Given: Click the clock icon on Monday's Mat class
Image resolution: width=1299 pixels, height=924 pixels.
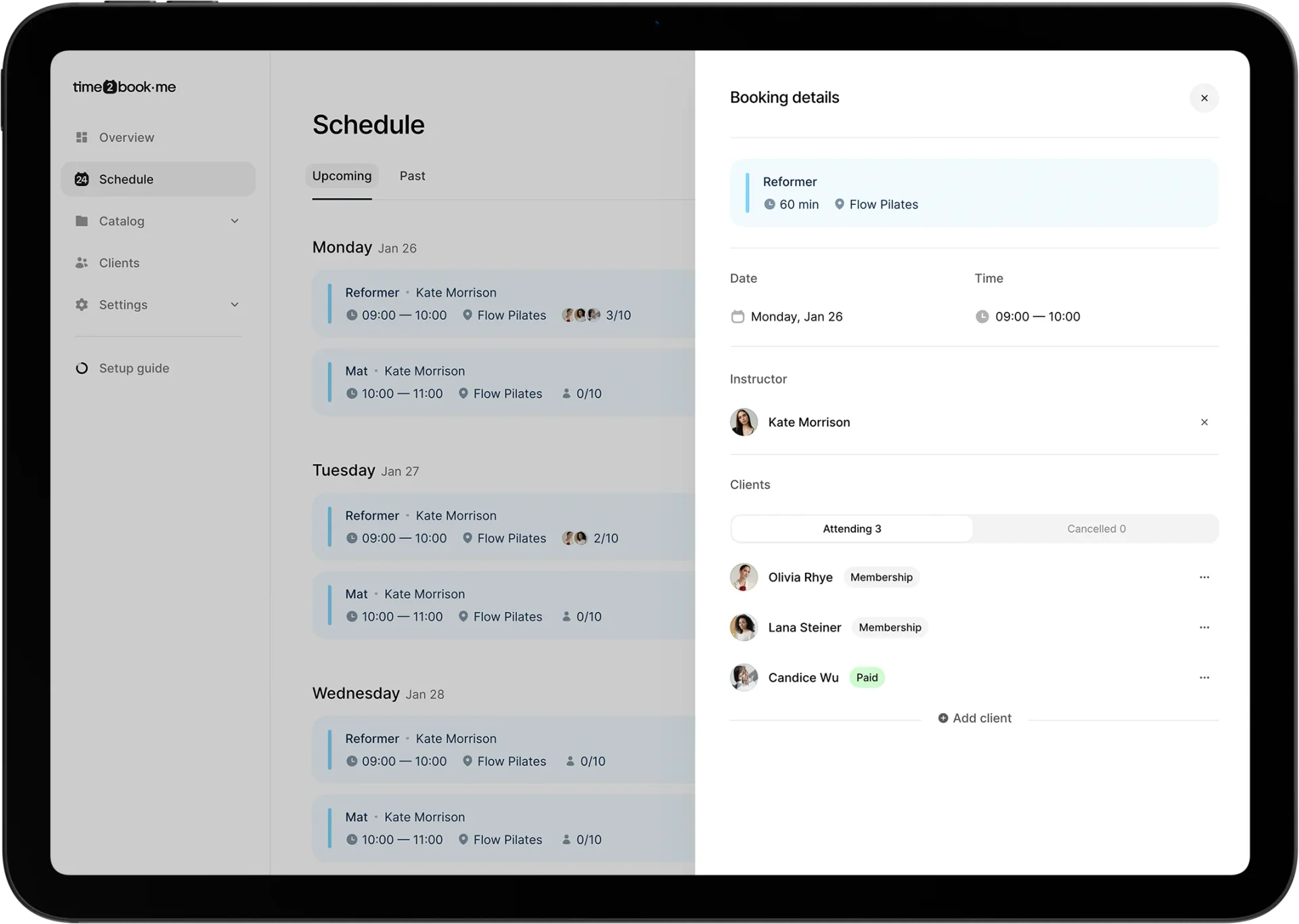Looking at the screenshot, I should click(x=352, y=393).
